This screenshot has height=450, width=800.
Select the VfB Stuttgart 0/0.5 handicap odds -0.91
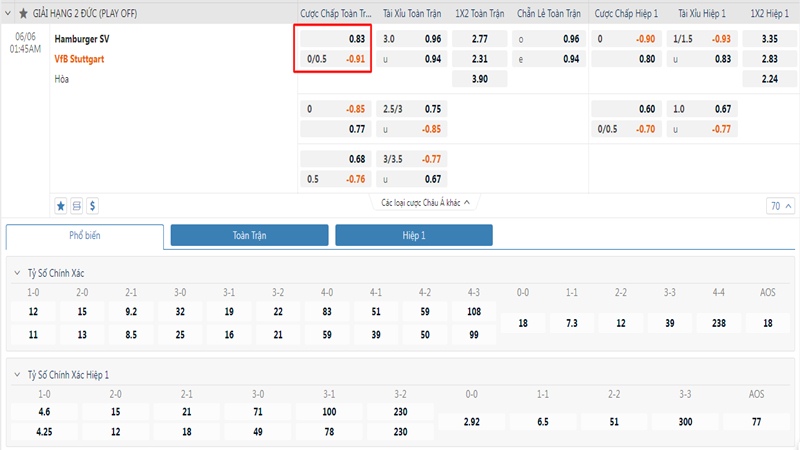coord(336,59)
